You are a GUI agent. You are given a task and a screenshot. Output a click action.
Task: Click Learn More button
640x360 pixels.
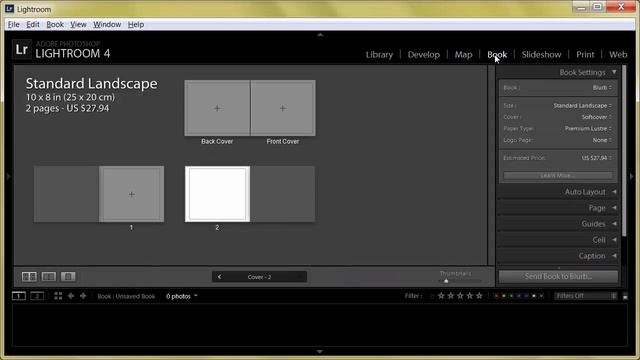[558, 176]
